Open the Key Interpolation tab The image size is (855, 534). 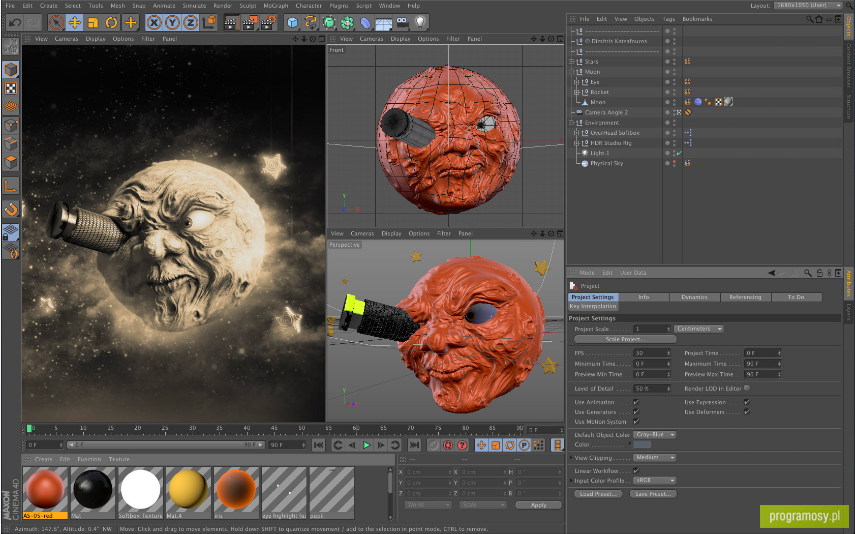point(593,307)
